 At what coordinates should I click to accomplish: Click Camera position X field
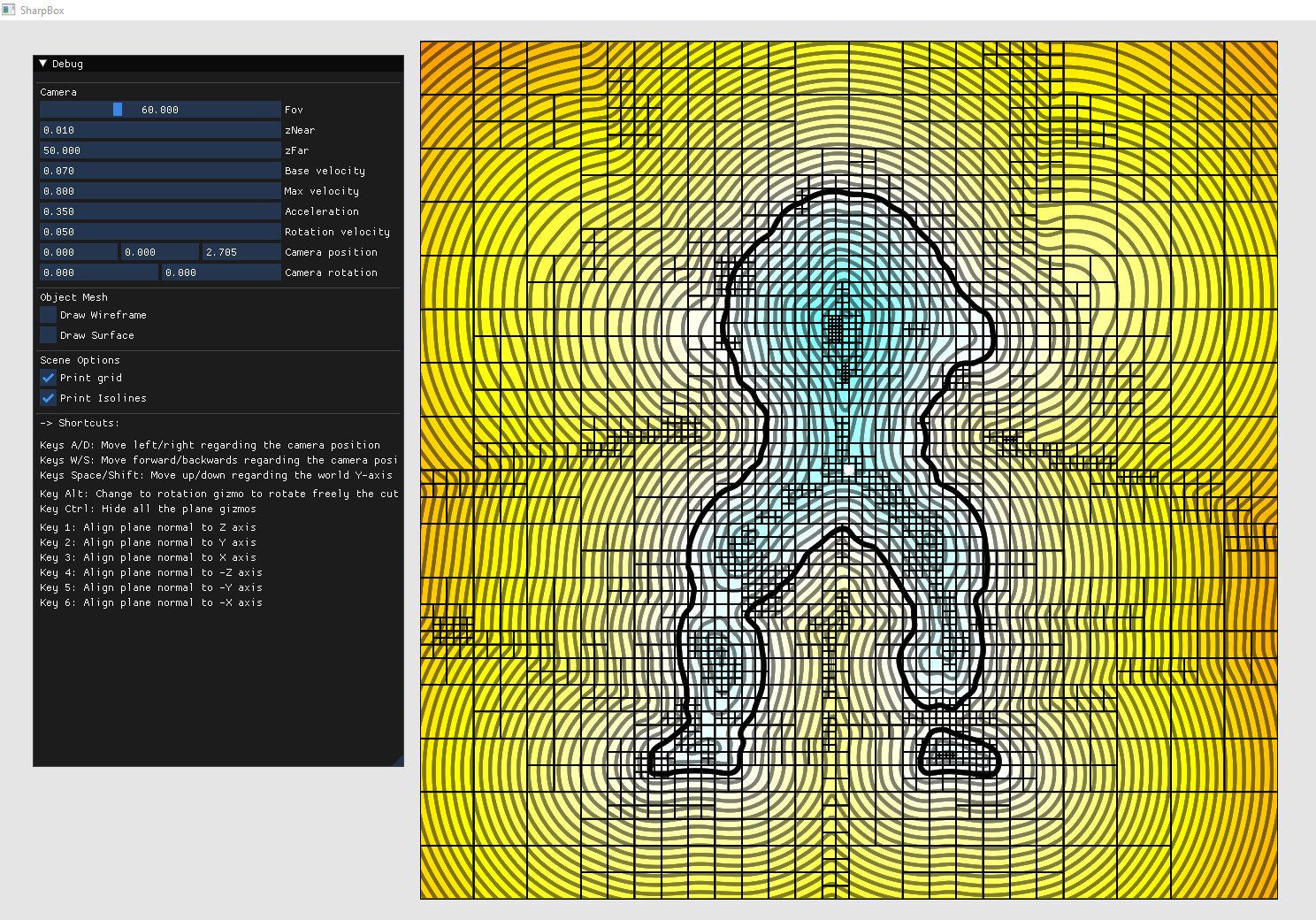point(79,252)
